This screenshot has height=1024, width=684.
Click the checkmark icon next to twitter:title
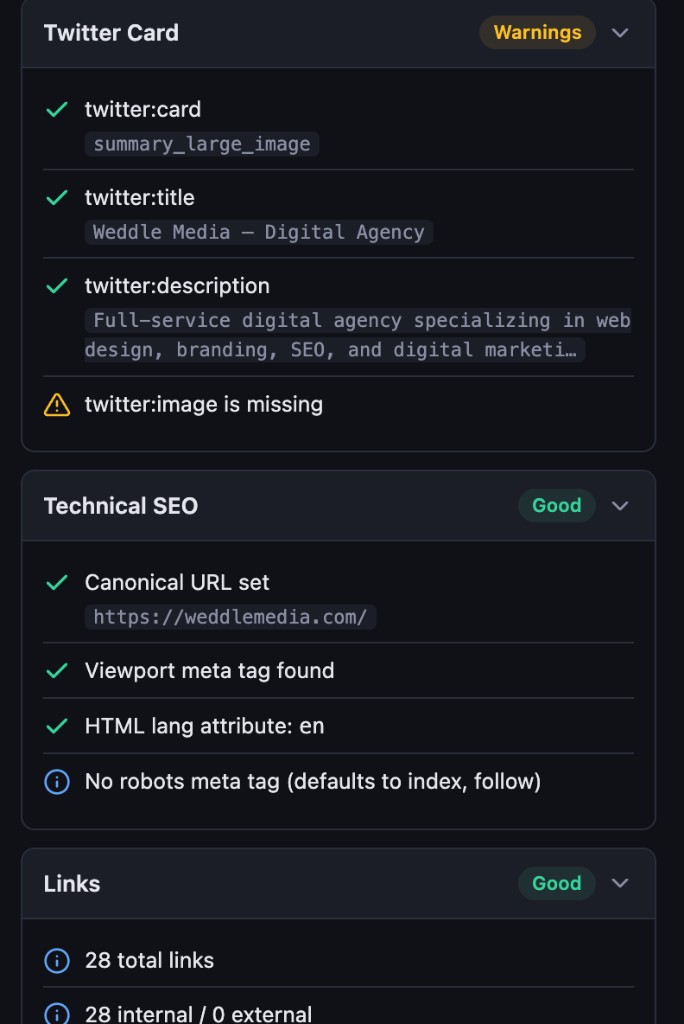point(57,198)
